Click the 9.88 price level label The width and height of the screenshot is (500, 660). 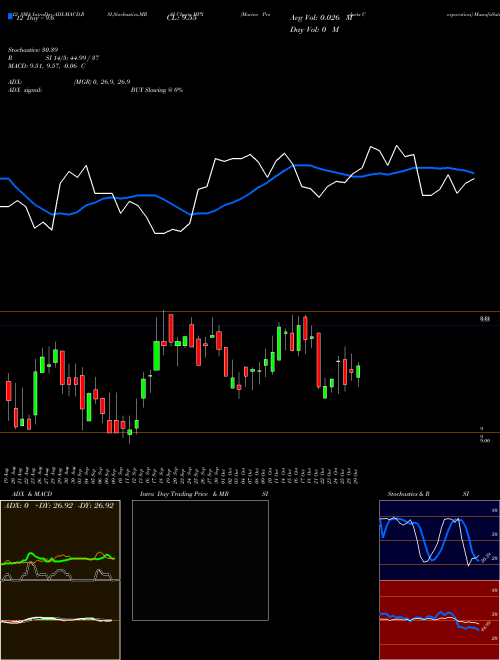(x=484, y=319)
